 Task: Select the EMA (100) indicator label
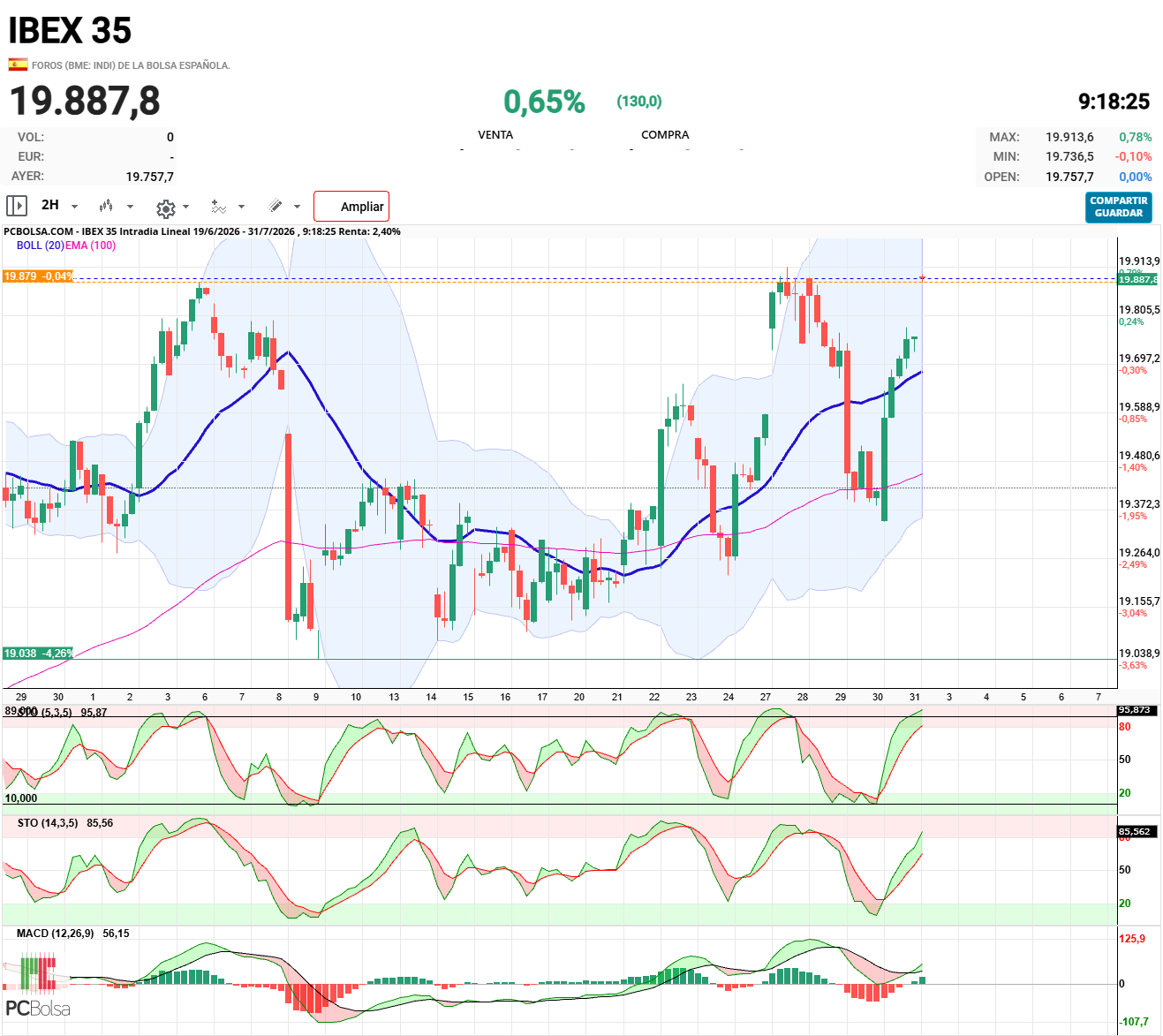90,246
